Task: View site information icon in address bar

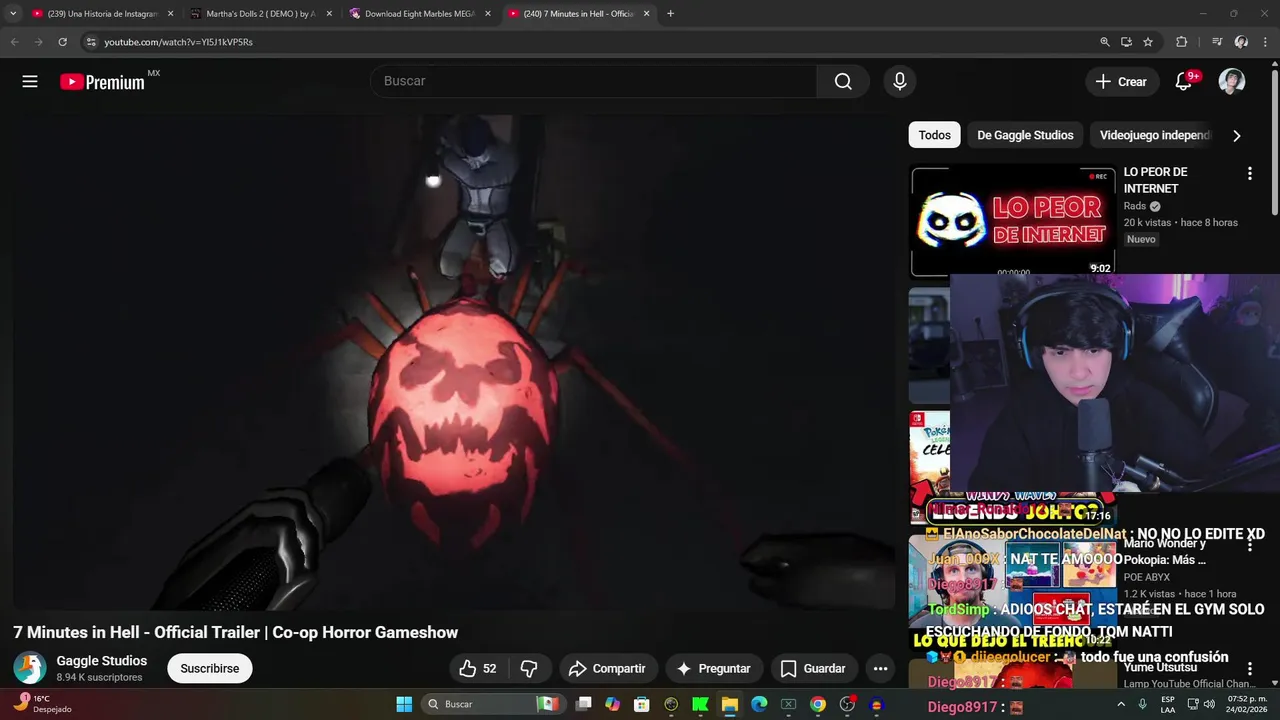Action: (91, 42)
